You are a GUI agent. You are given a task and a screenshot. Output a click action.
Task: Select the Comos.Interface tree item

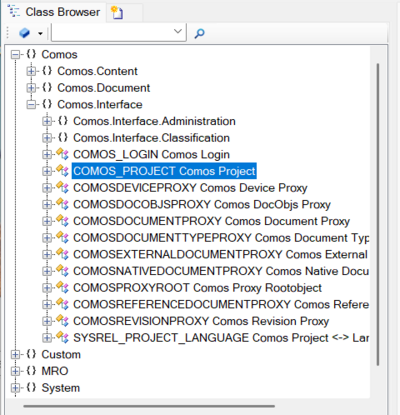pyautogui.click(x=100, y=104)
